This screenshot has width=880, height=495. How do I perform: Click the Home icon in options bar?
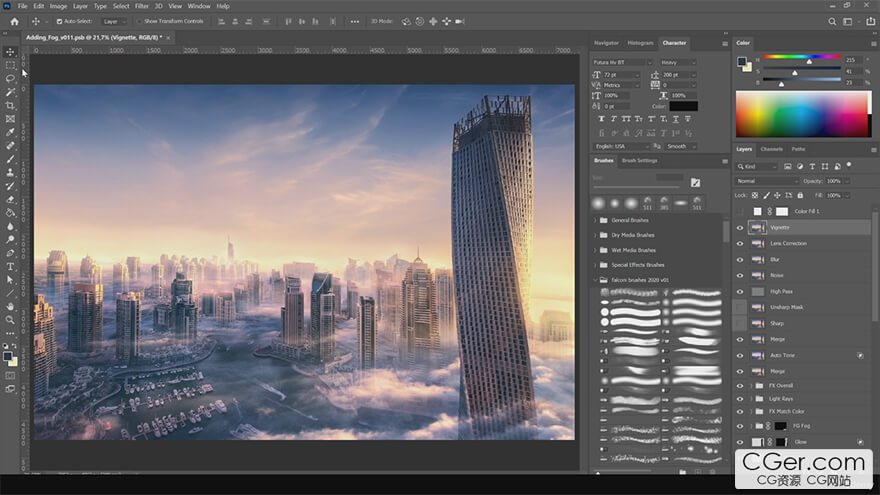tap(15, 21)
